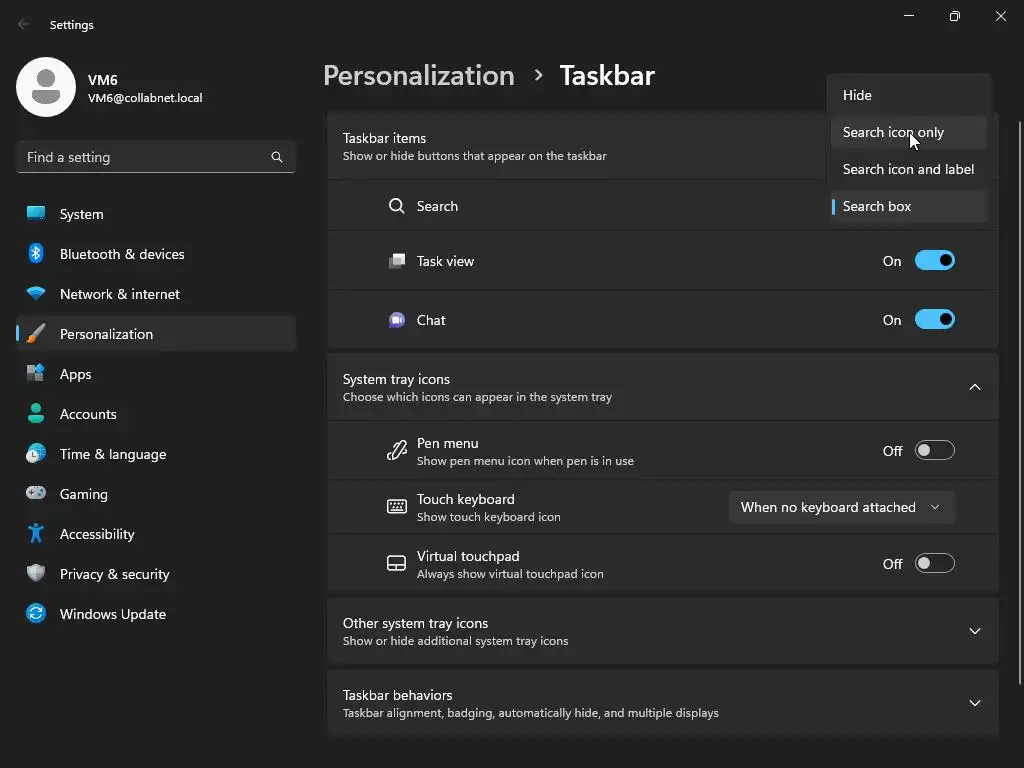Screen dimensions: 1024x768
Task: Expand Other system tray icons section
Action: tap(974, 631)
